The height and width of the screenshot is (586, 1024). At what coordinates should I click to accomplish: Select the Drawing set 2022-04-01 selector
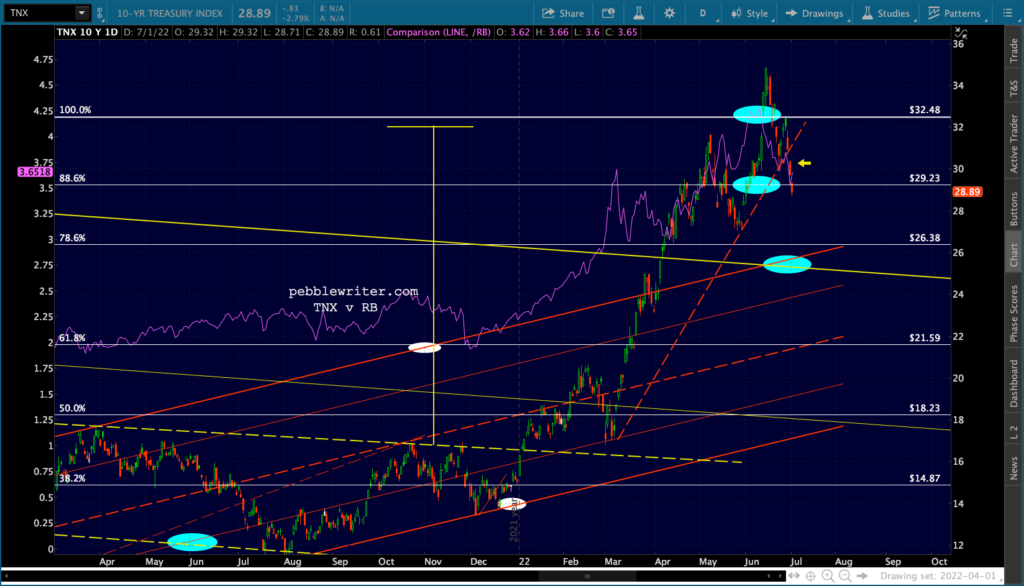[938, 576]
